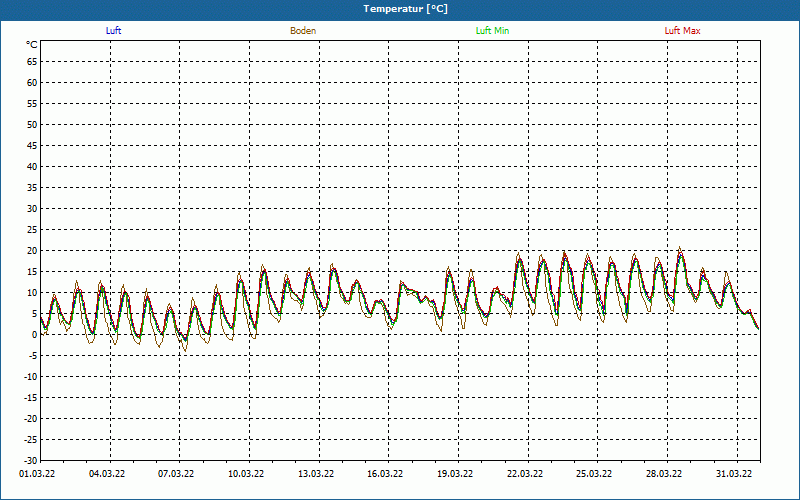
Task: Click the '10.03.22' date label
Action: point(246,474)
